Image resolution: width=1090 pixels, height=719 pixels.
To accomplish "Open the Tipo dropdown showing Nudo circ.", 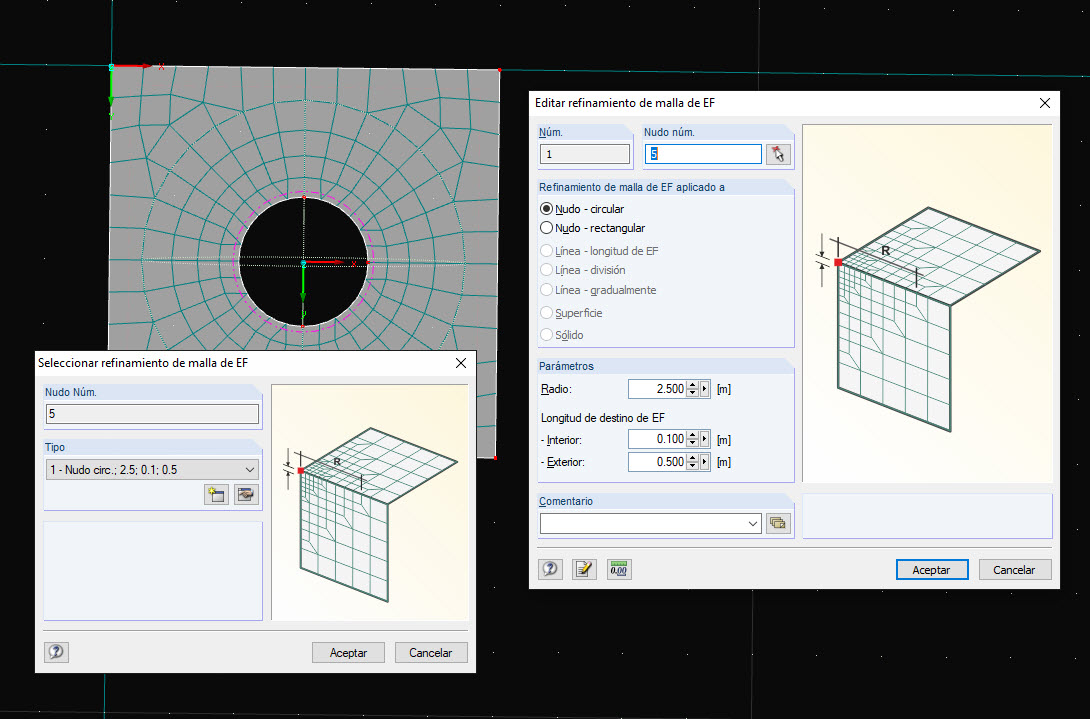I will click(x=152, y=469).
